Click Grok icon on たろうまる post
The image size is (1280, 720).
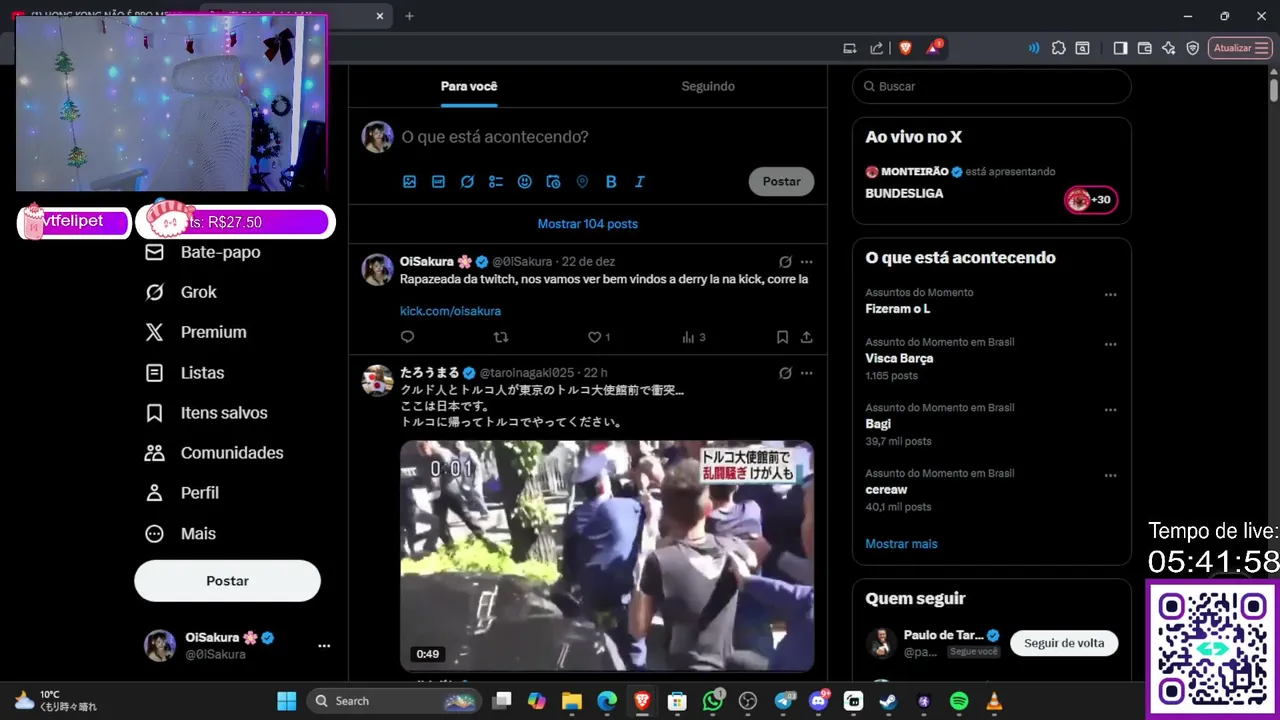785,373
